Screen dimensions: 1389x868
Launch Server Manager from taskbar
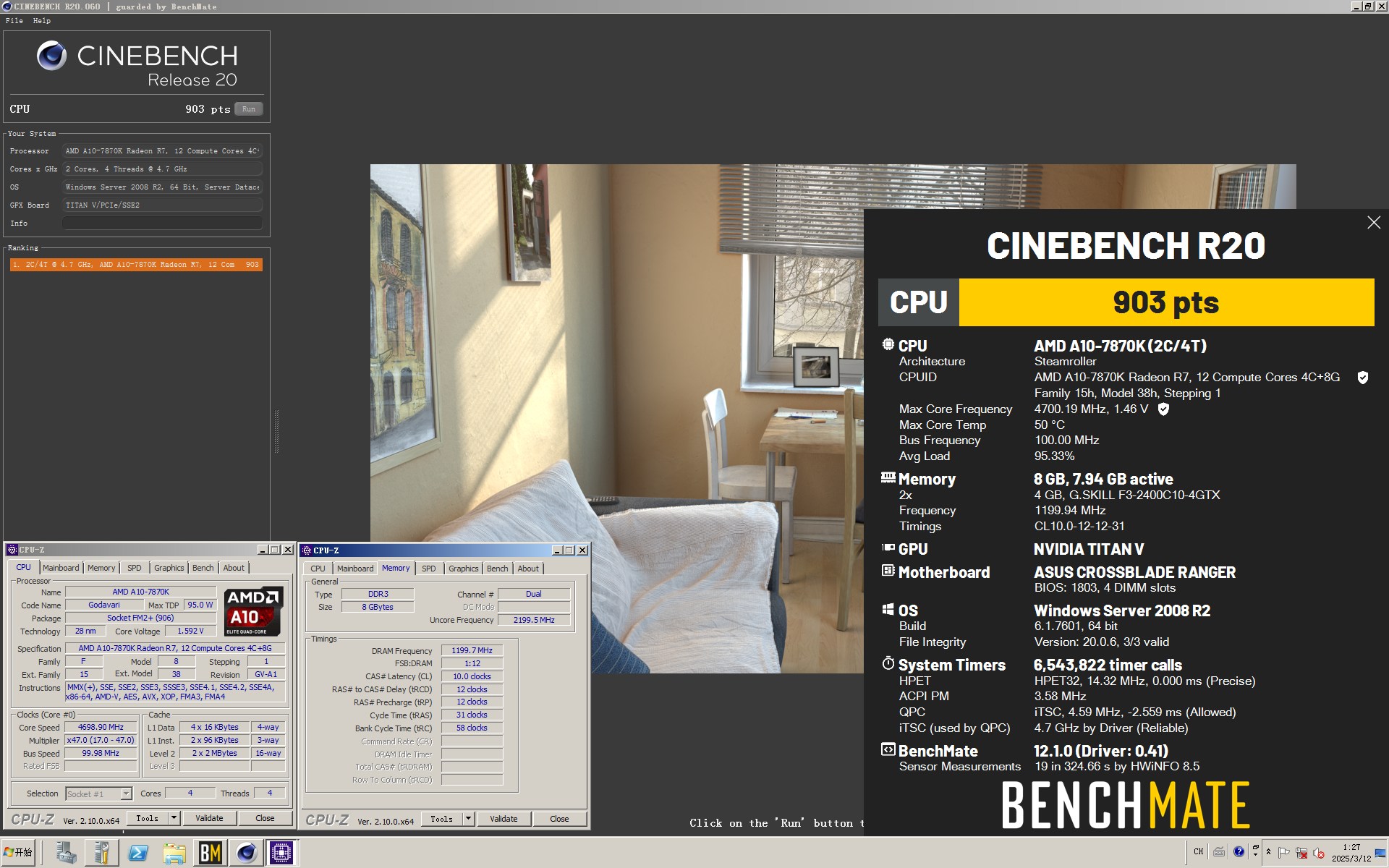[x=66, y=853]
